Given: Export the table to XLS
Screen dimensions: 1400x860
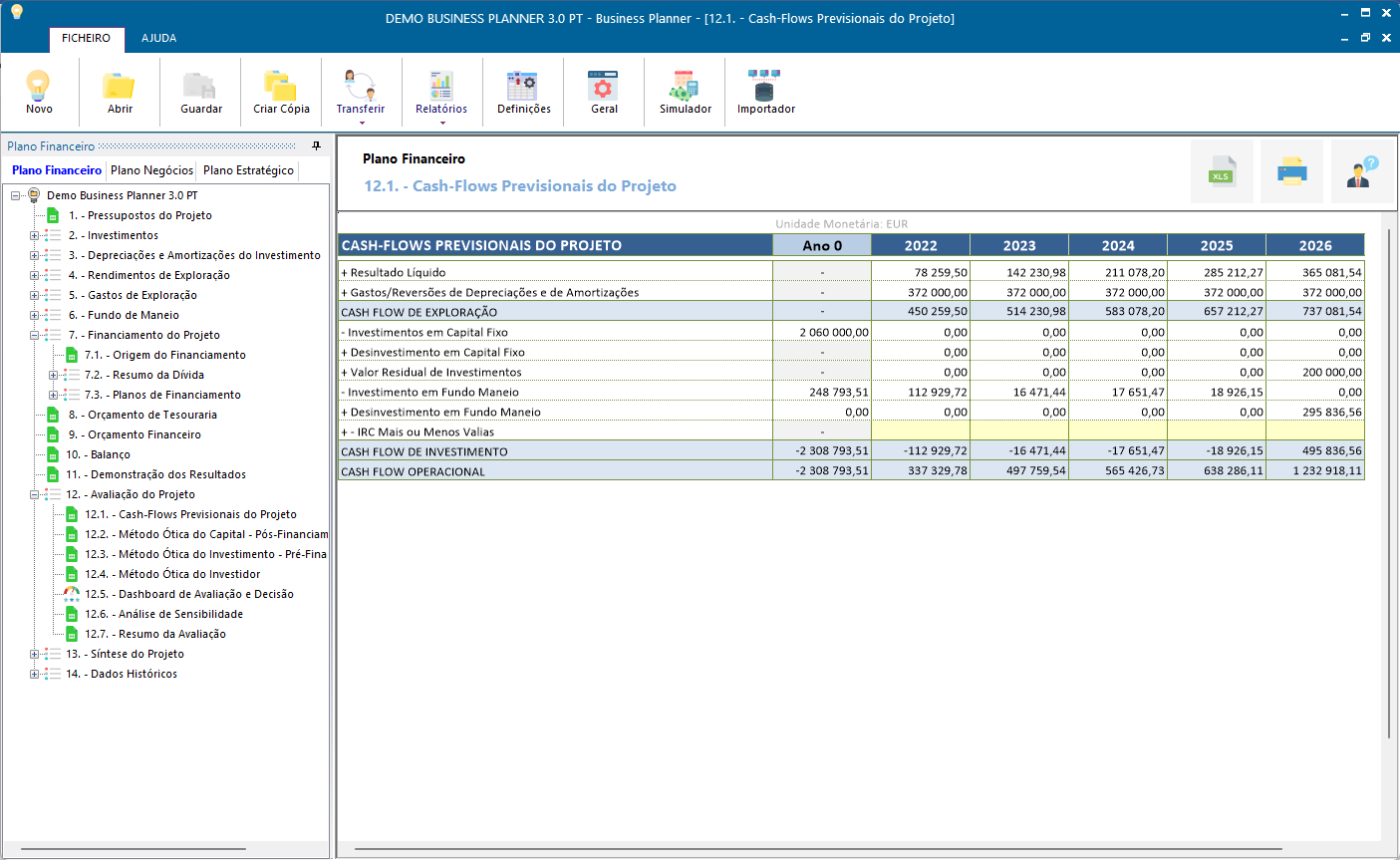Looking at the screenshot, I should [1222, 171].
